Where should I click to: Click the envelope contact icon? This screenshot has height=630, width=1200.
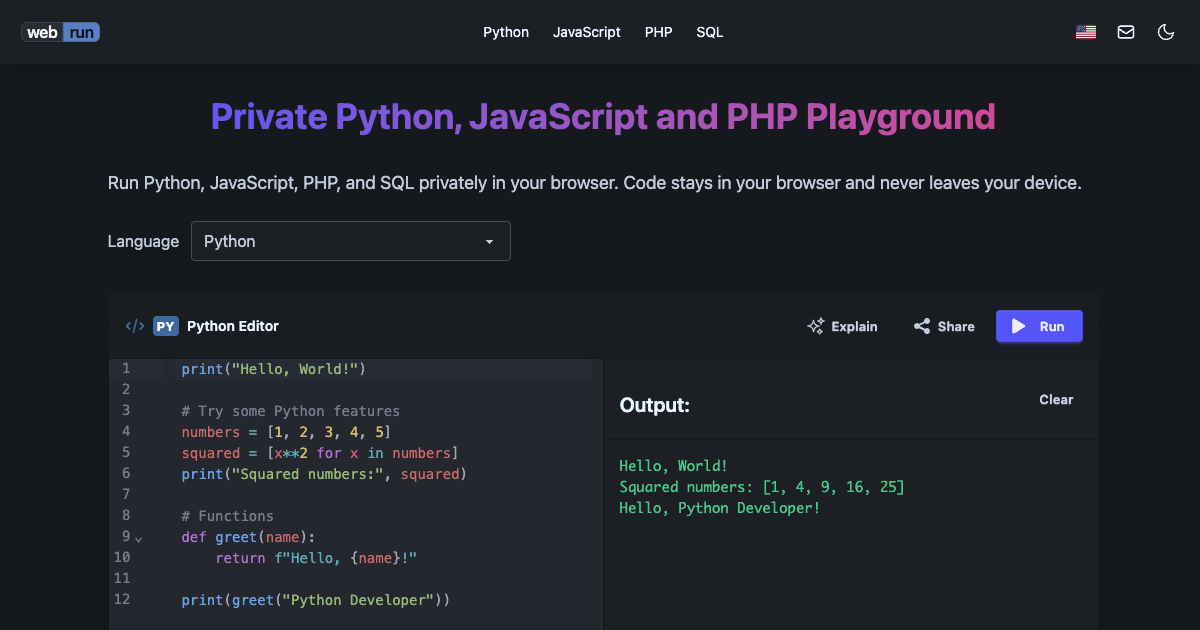1126,32
